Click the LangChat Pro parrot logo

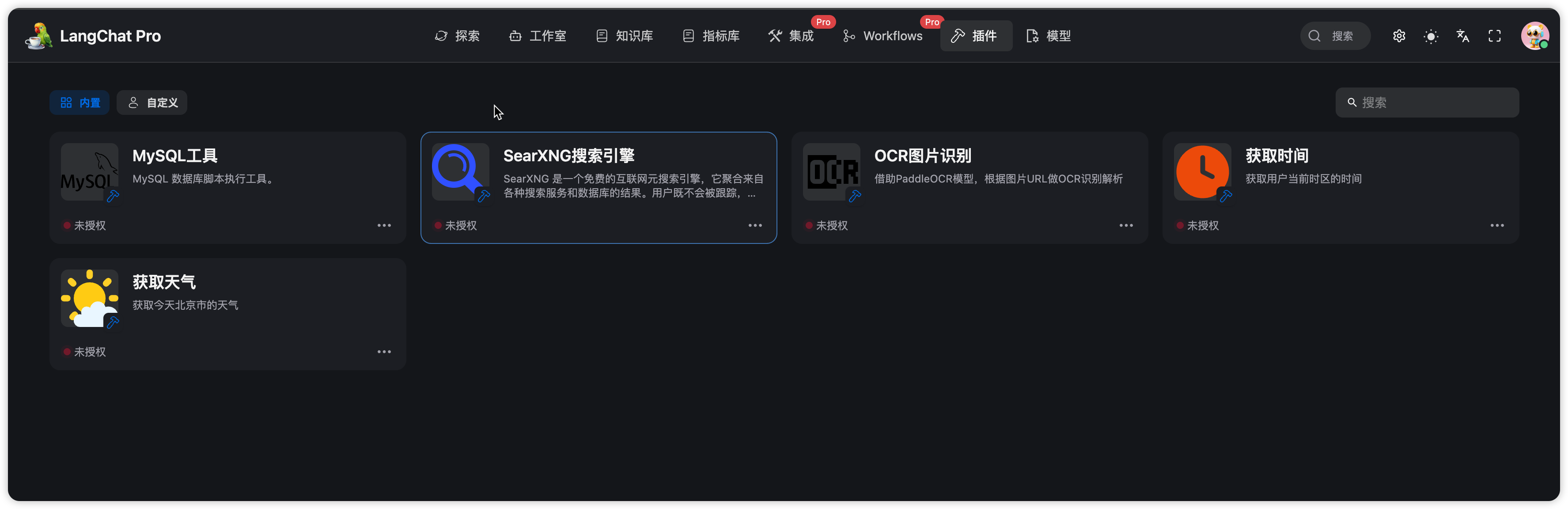click(x=39, y=36)
